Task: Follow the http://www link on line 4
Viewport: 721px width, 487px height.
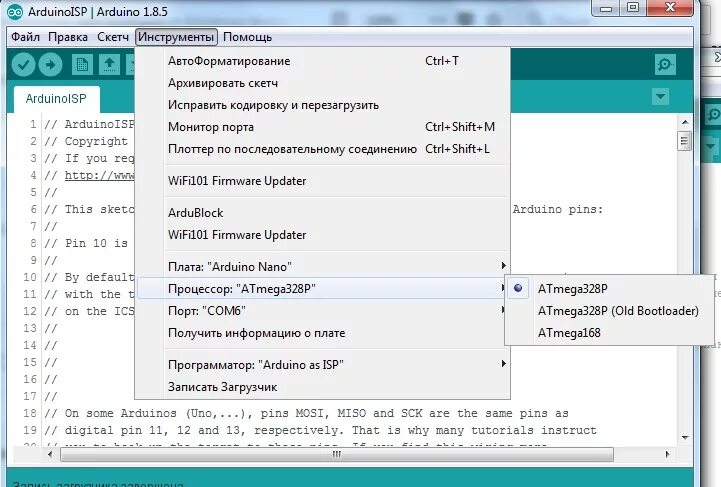Action: [100, 175]
